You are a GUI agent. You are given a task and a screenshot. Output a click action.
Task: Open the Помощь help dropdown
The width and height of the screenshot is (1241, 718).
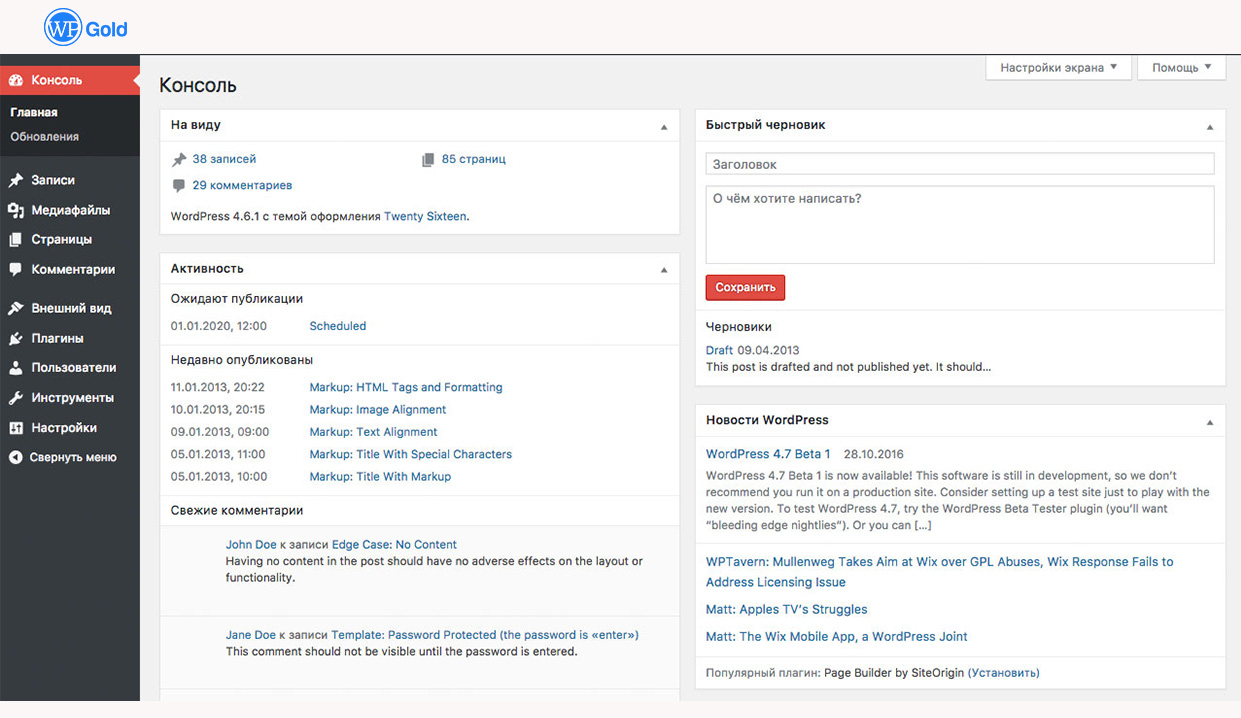[1181, 67]
